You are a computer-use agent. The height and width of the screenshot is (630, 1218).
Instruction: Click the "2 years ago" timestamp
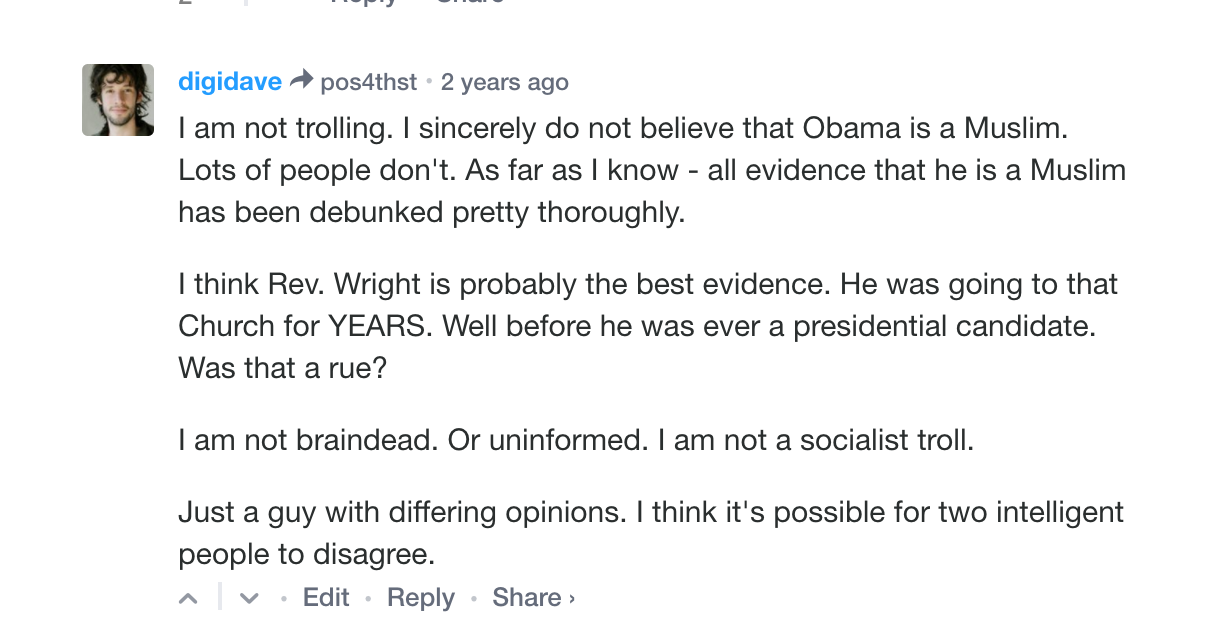tap(504, 82)
